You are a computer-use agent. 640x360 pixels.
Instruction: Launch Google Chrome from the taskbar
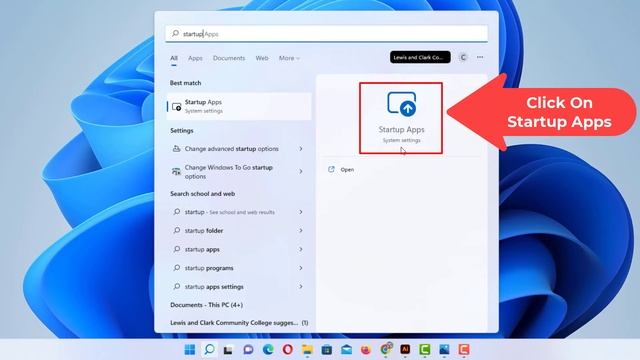386,349
